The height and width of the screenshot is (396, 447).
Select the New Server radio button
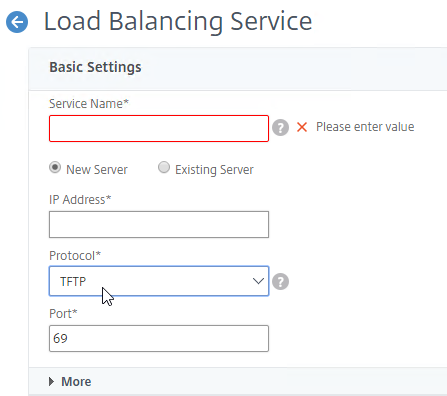55,167
